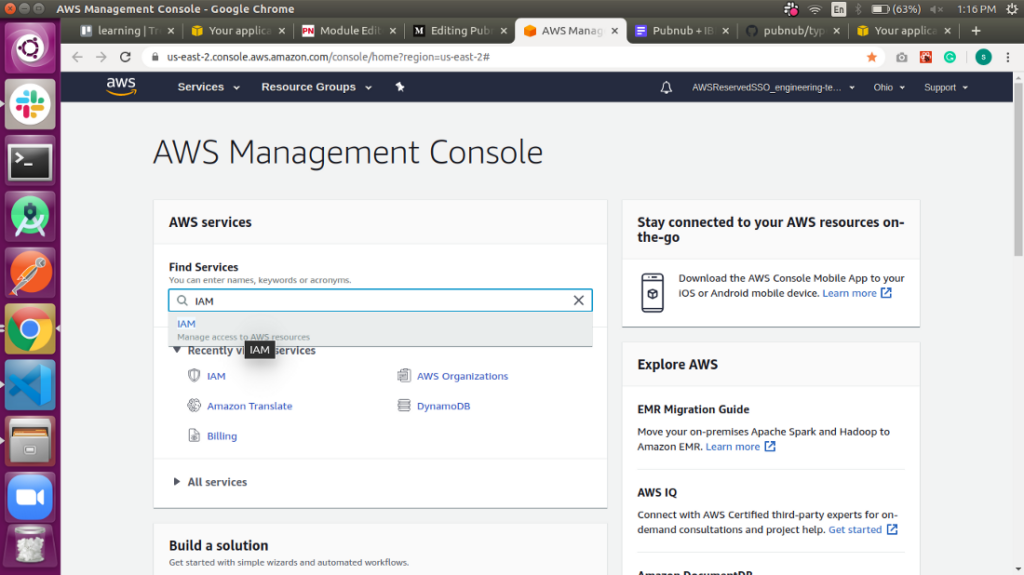This screenshot has height=575, width=1024.
Task: Open the IAM recently visited link
Action: [x=216, y=376]
